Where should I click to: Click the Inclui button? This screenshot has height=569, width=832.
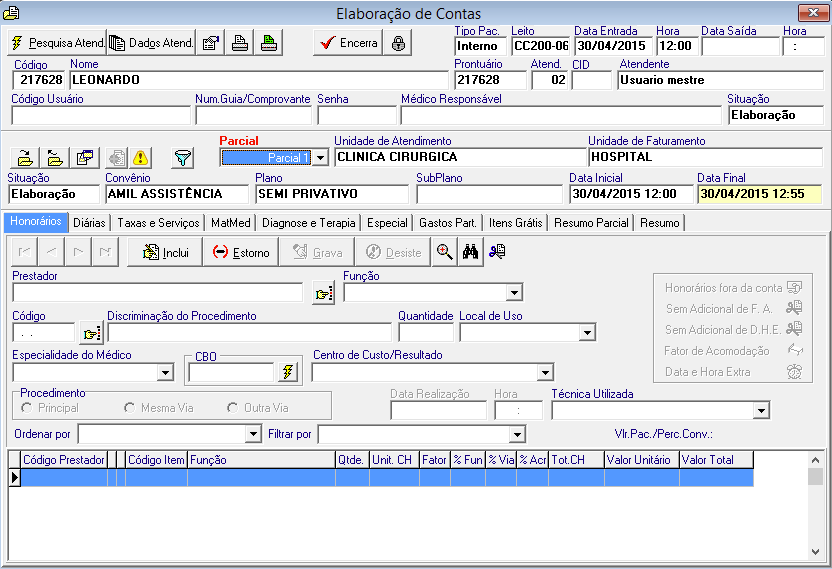pyautogui.click(x=165, y=252)
